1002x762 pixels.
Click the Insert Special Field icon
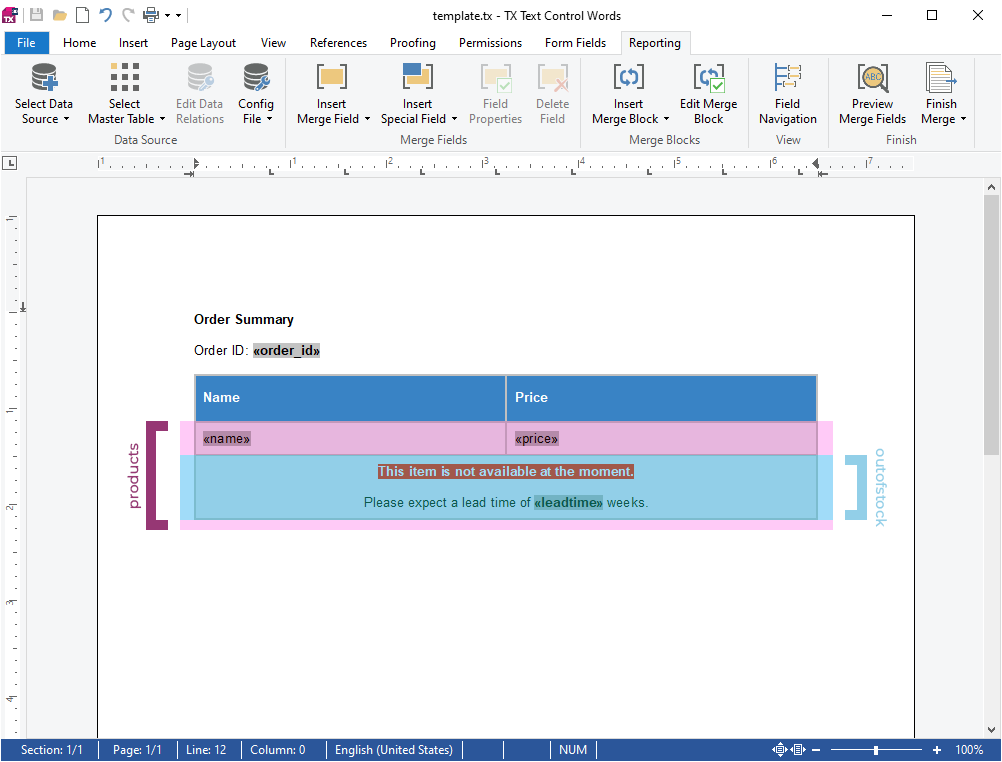click(x=417, y=77)
